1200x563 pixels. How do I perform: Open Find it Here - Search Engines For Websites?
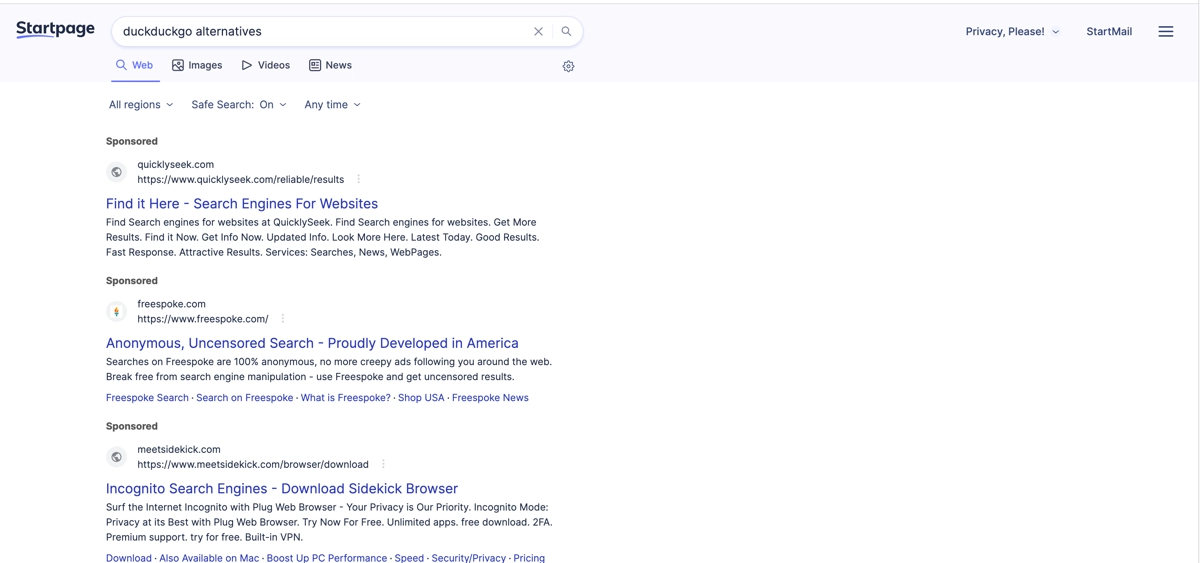[x=242, y=203]
